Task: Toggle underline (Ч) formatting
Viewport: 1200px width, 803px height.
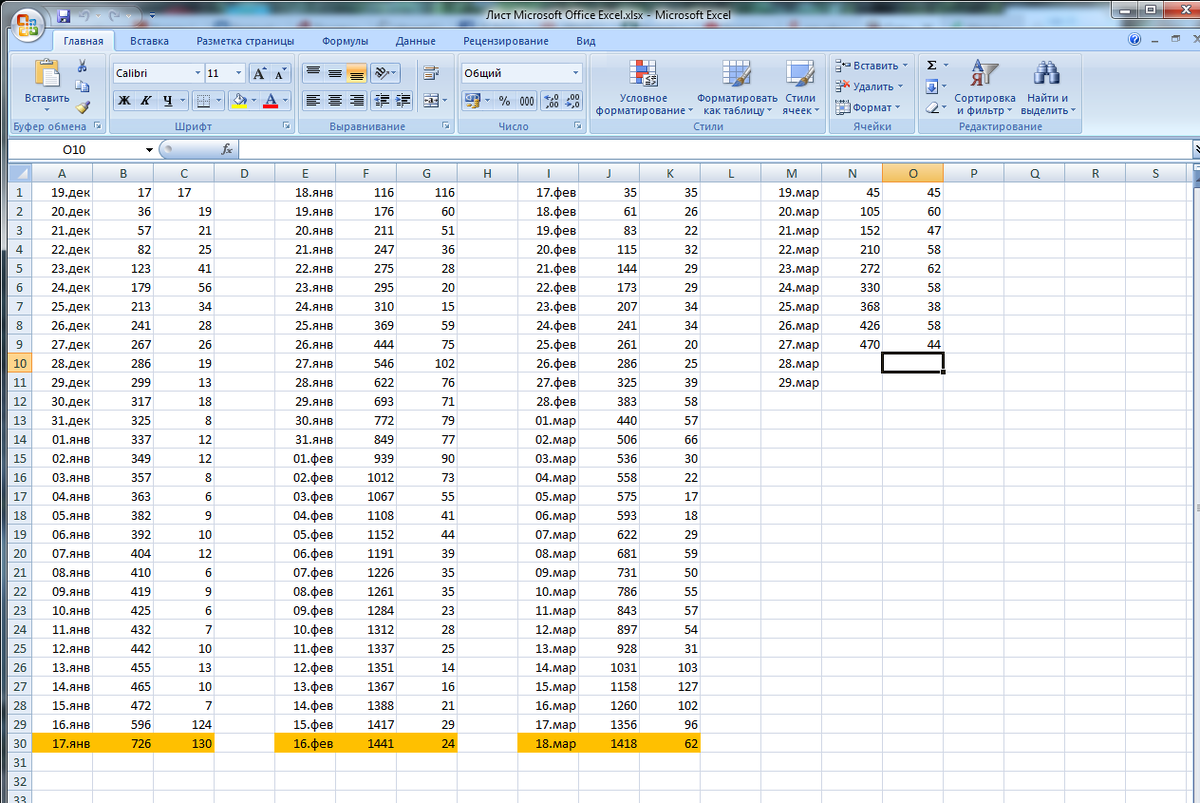Action: pyautogui.click(x=168, y=100)
